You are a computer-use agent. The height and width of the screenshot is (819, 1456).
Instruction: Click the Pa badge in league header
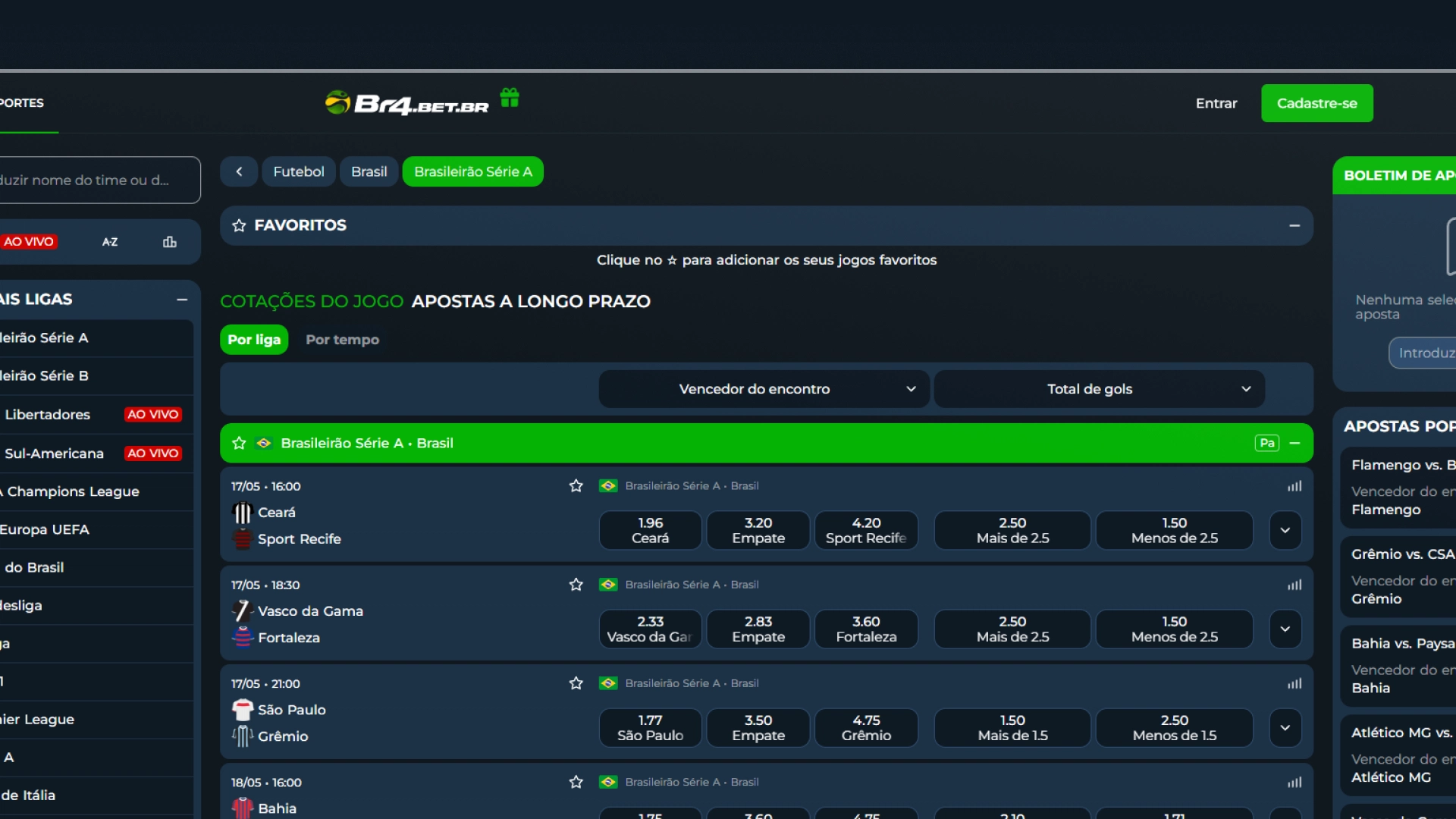(1267, 443)
